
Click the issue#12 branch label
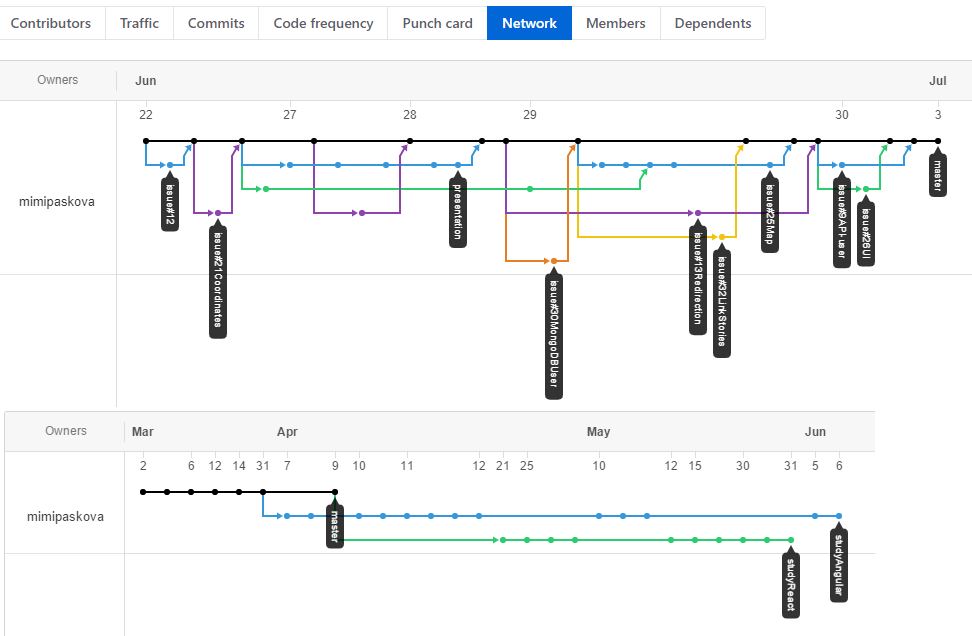point(170,204)
